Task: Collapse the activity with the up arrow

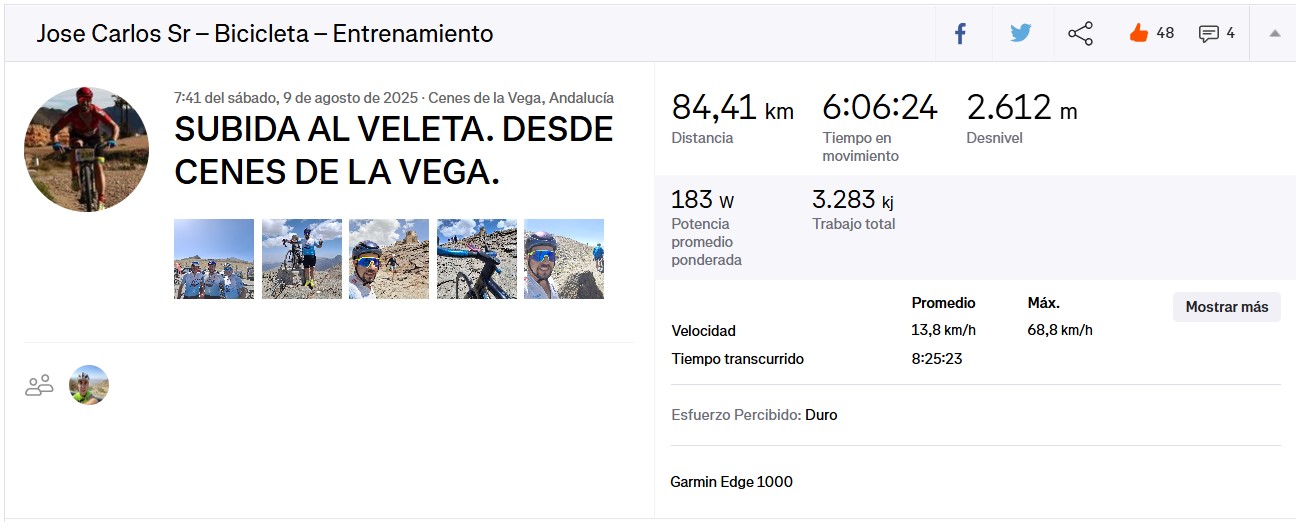Action: point(1275,34)
